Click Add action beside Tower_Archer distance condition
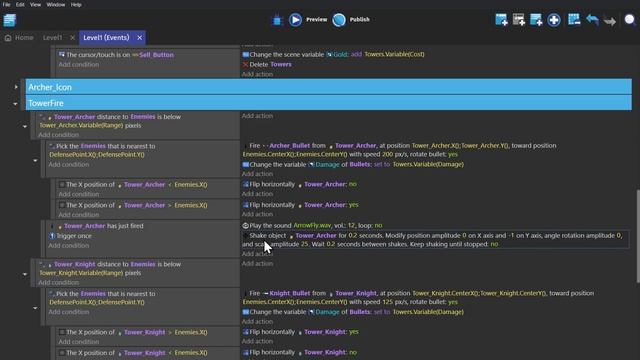Image resolution: width=640 pixels, height=360 pixels. coord(257,116)
